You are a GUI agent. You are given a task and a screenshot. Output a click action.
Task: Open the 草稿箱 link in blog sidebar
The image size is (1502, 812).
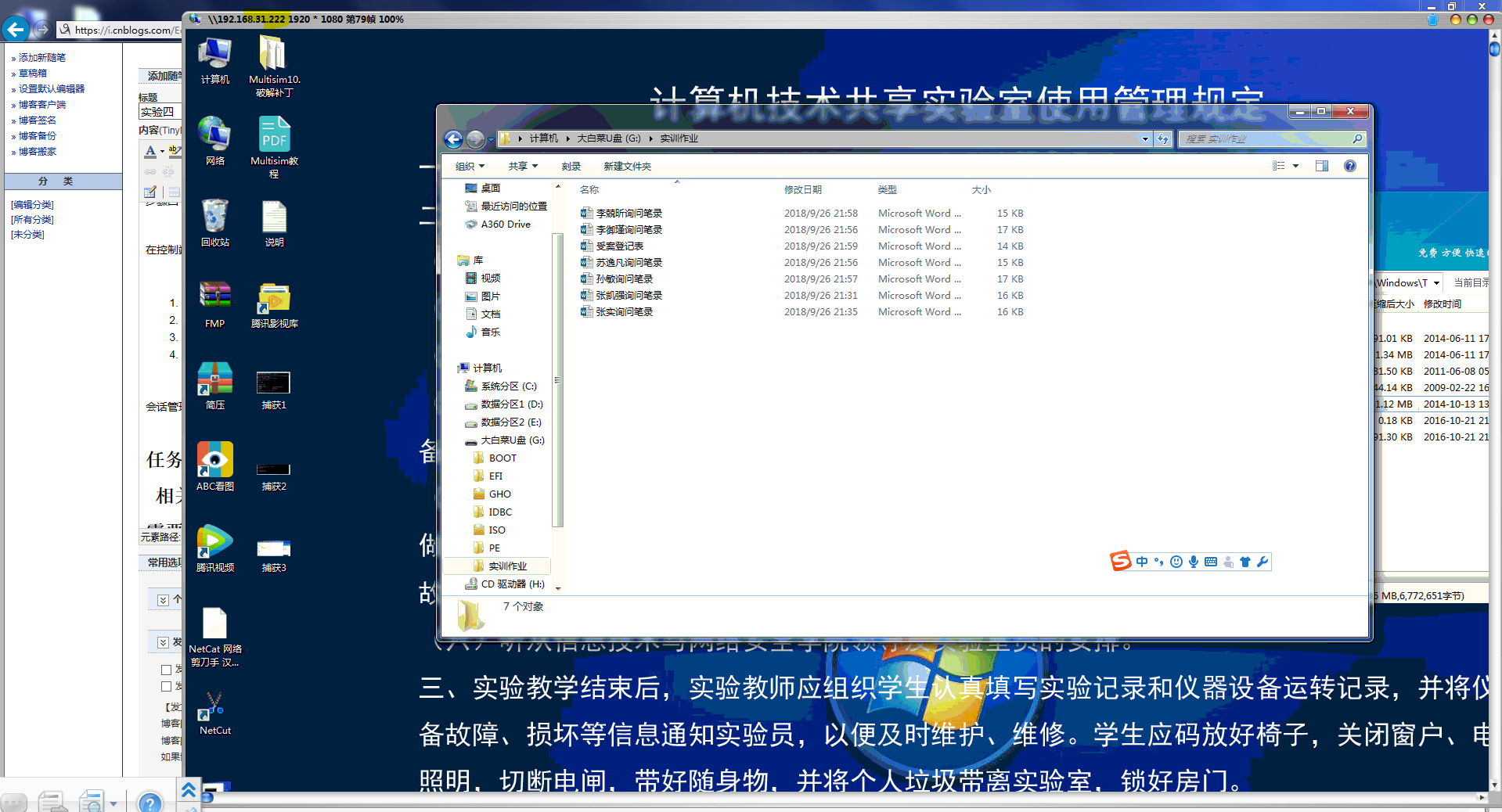point(33,73)
